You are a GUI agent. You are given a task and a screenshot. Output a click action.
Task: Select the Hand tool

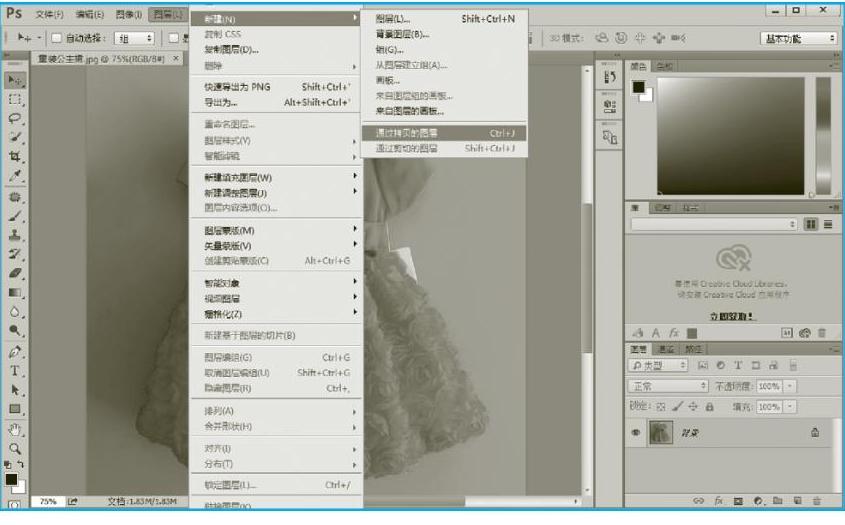coord(15,429)
